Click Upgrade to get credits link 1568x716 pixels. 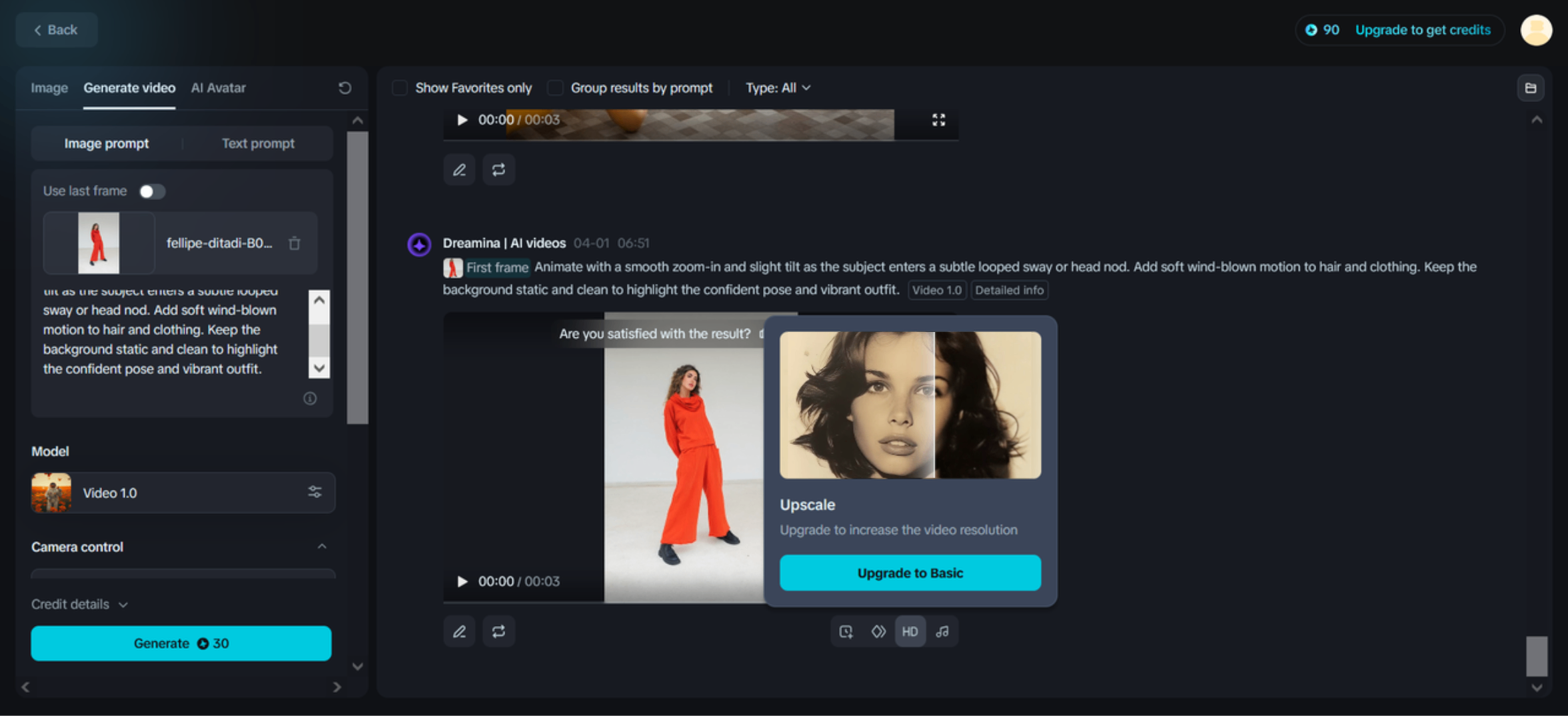click(x=1423, y=30)
